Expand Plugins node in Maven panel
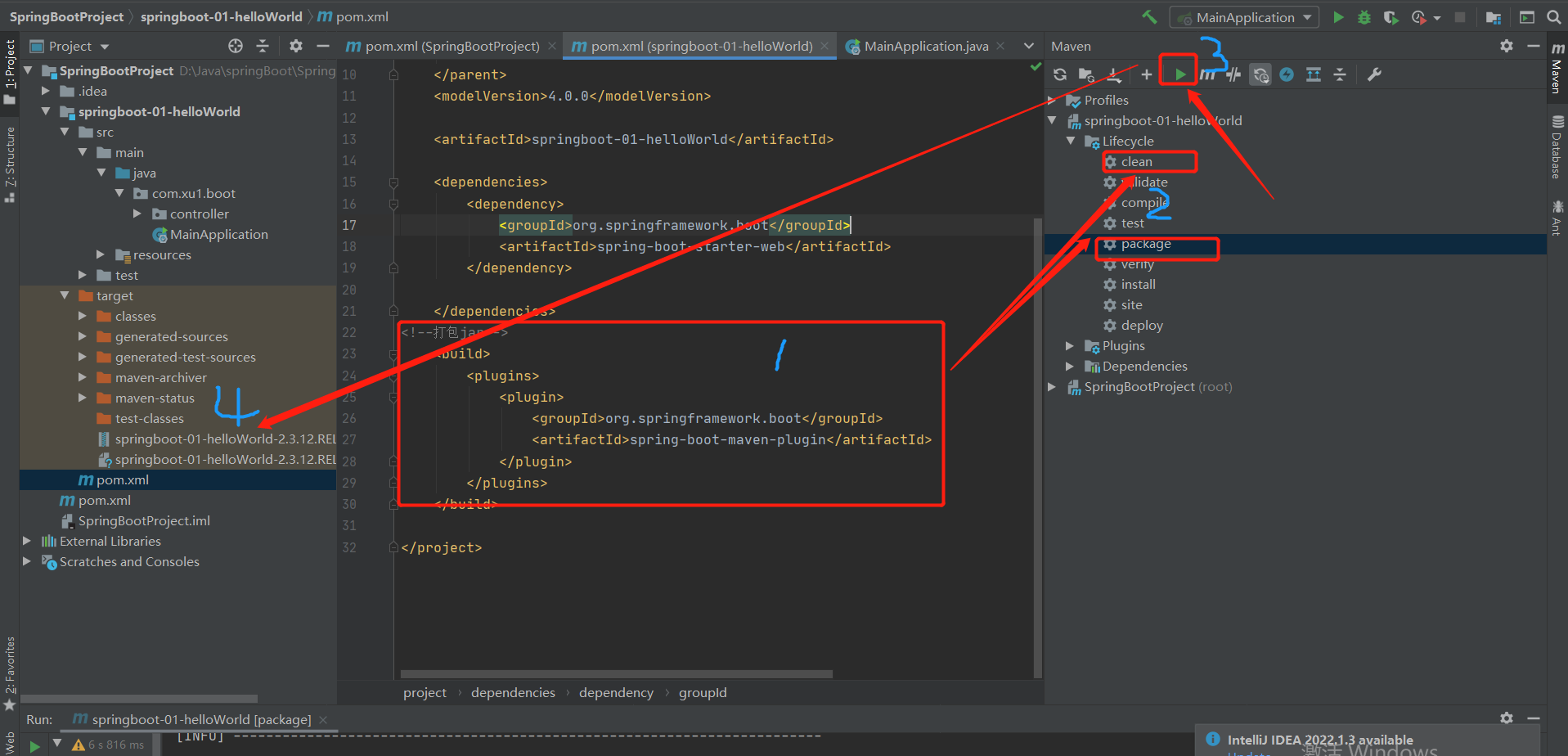This screenshot has width=1568, height=756. (x=1070, y=346)
